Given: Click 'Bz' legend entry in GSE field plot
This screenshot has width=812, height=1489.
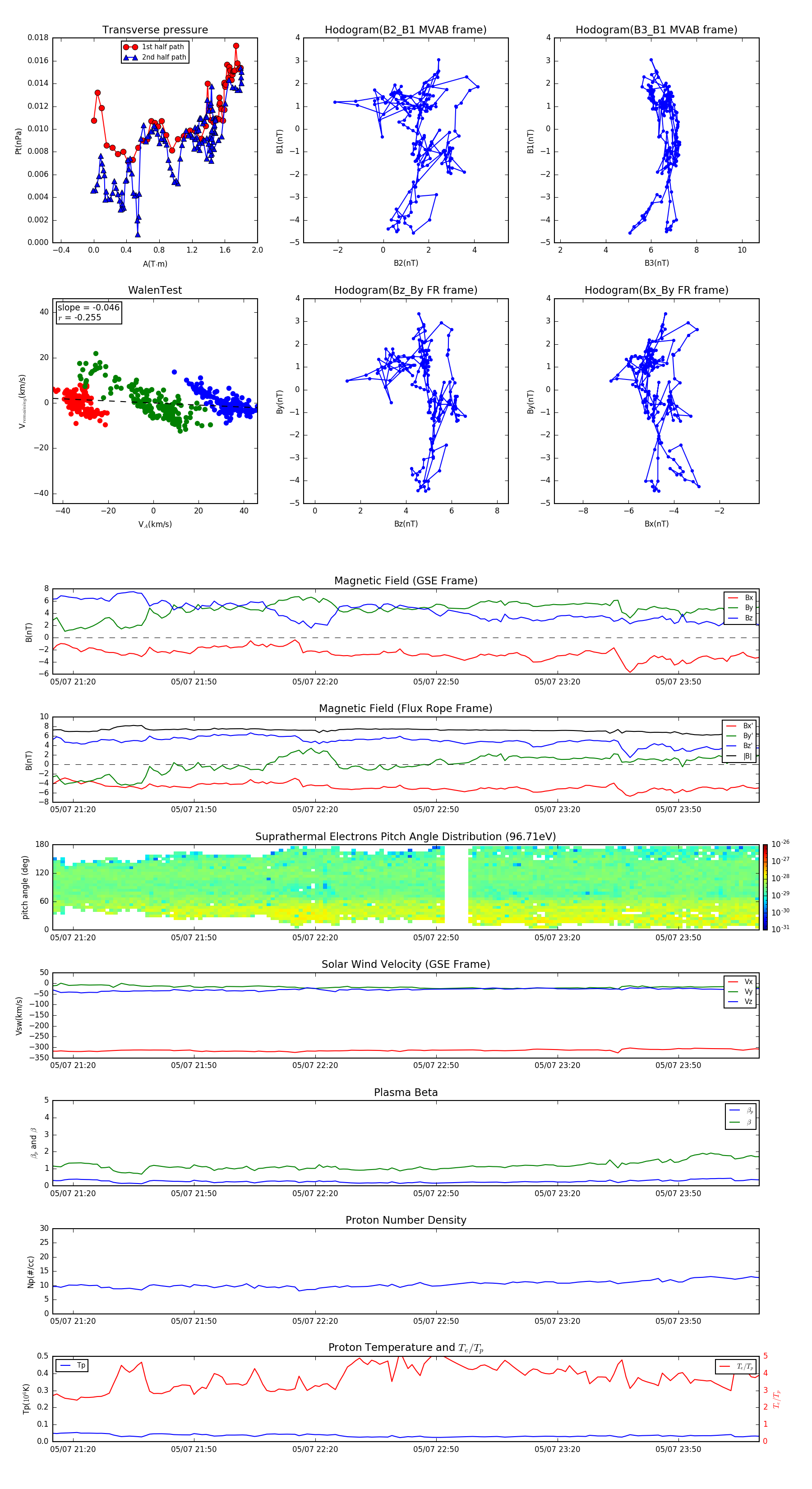Looking at the screenshot, I should (741, 619).
